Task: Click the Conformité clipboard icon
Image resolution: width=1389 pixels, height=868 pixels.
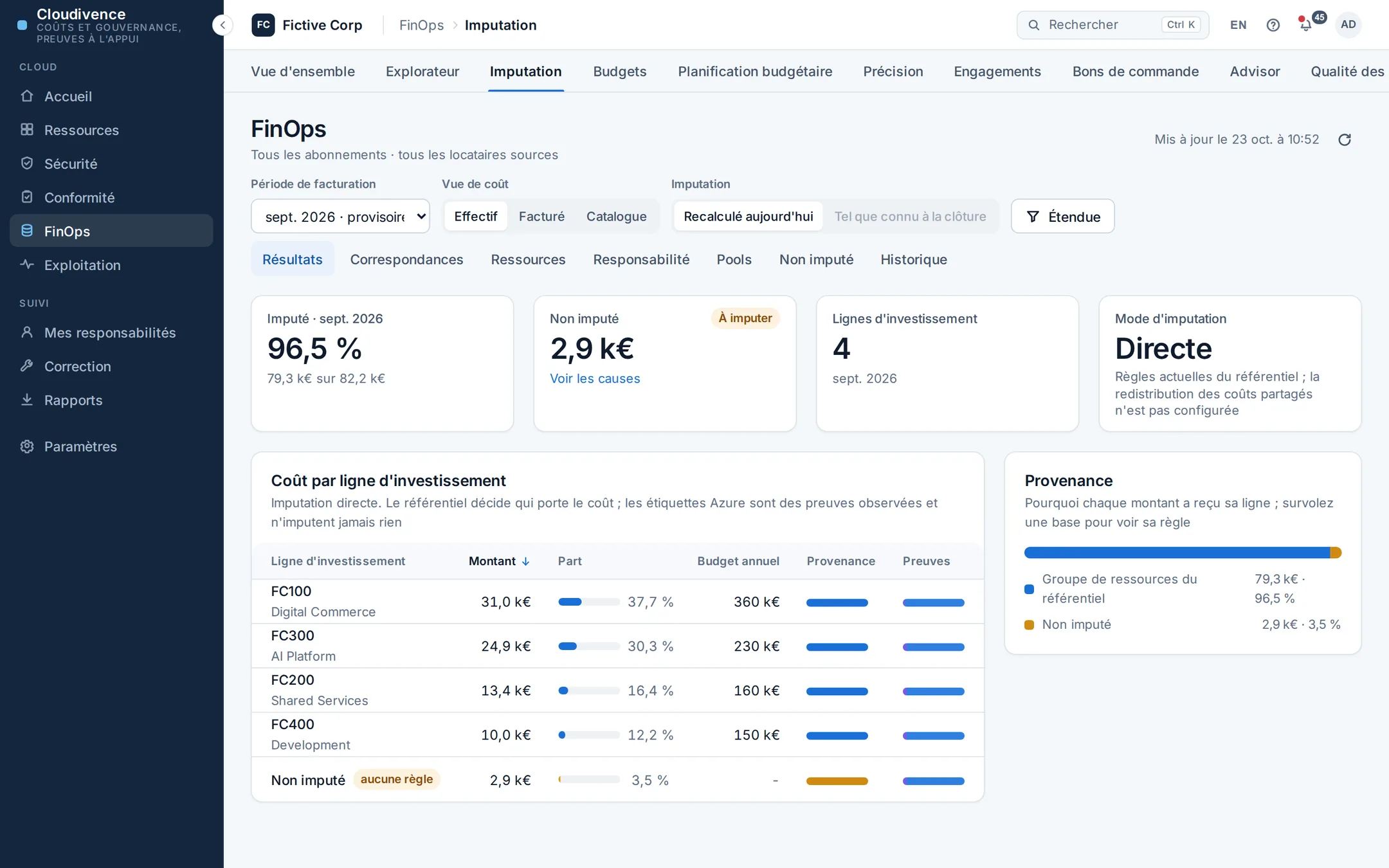Action: pos(27,197)
